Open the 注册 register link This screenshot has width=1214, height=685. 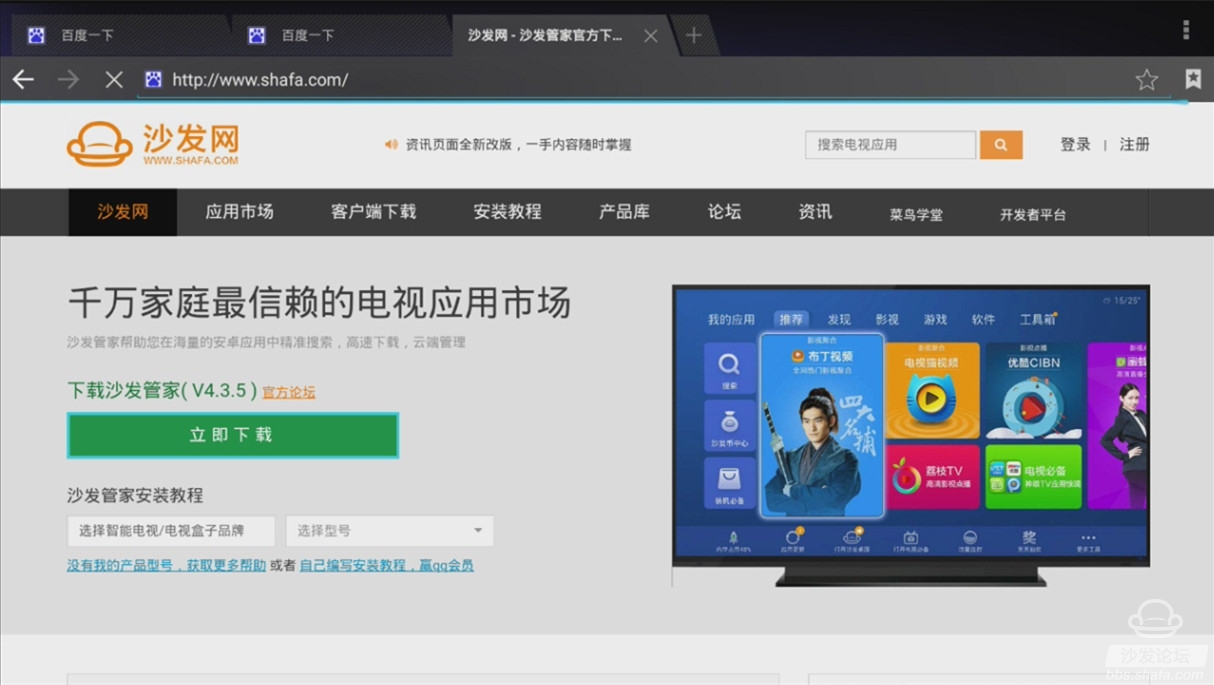(x=1134, y=144)
